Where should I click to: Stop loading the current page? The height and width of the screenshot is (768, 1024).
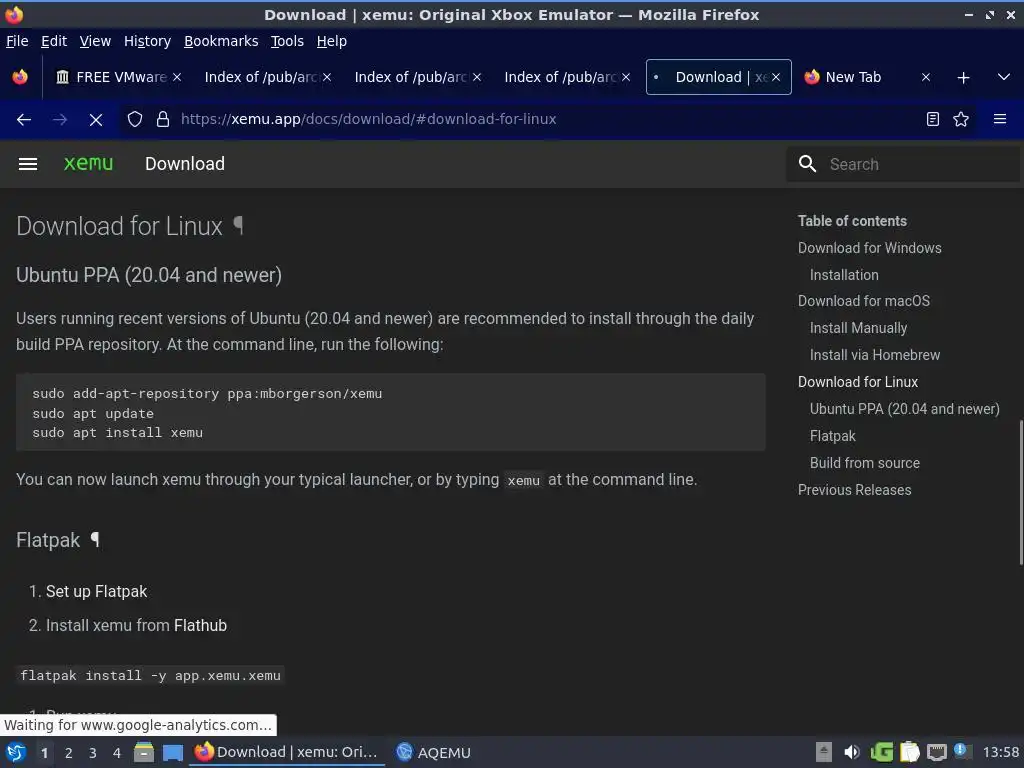click(x=95, y=120)
